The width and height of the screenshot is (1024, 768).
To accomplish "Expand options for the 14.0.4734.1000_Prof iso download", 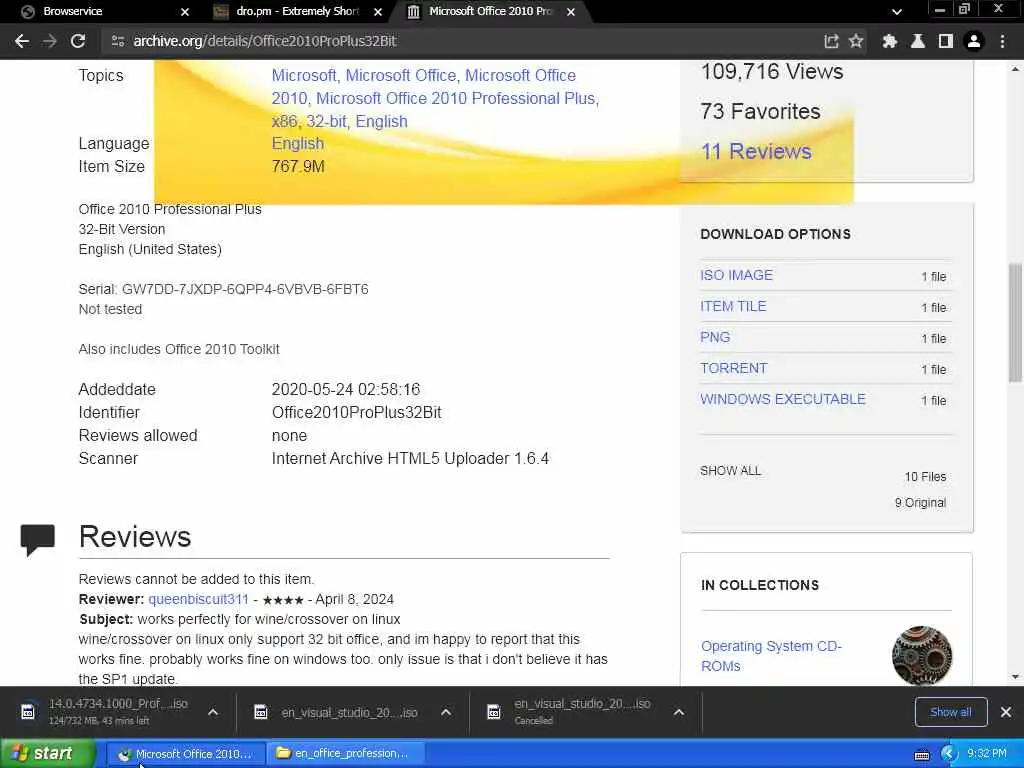I will click(213, 712).
